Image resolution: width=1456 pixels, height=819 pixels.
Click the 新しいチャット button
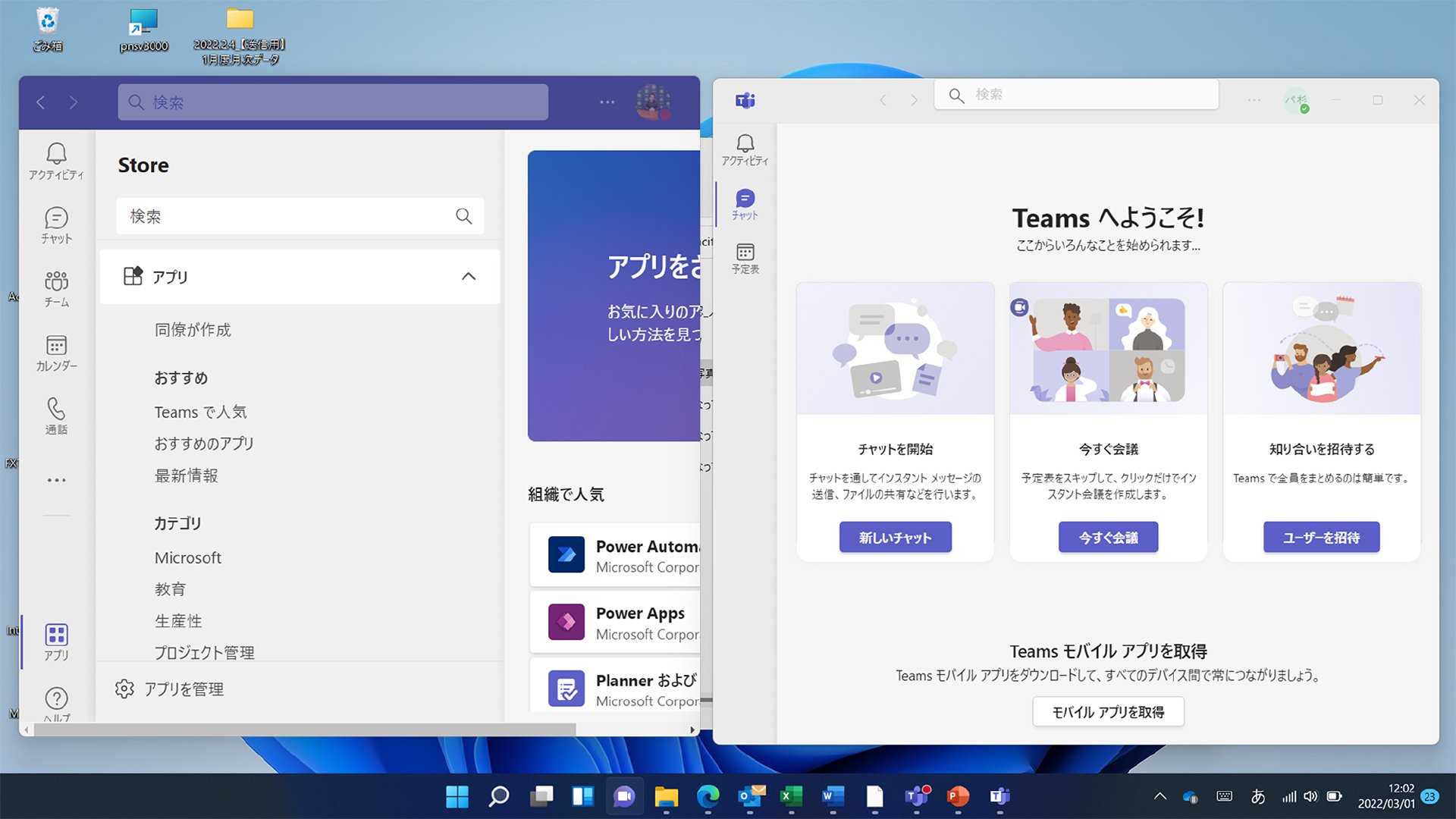coord(895,537)
